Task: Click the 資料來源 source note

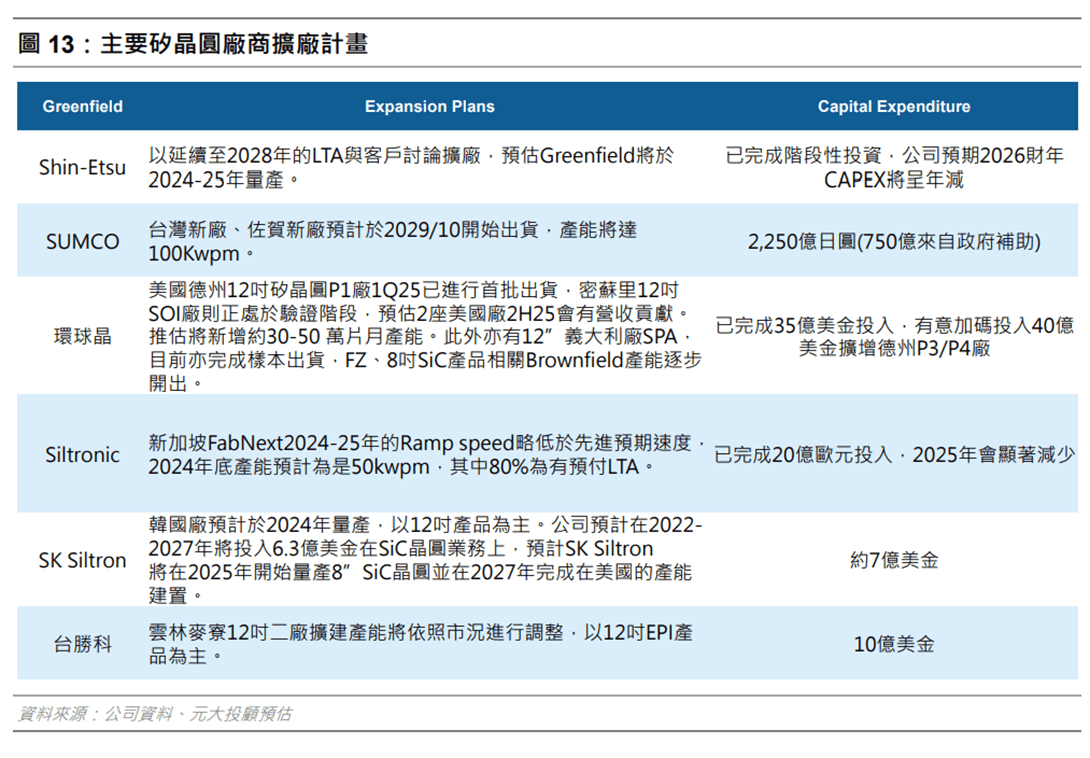Action: 154,714
